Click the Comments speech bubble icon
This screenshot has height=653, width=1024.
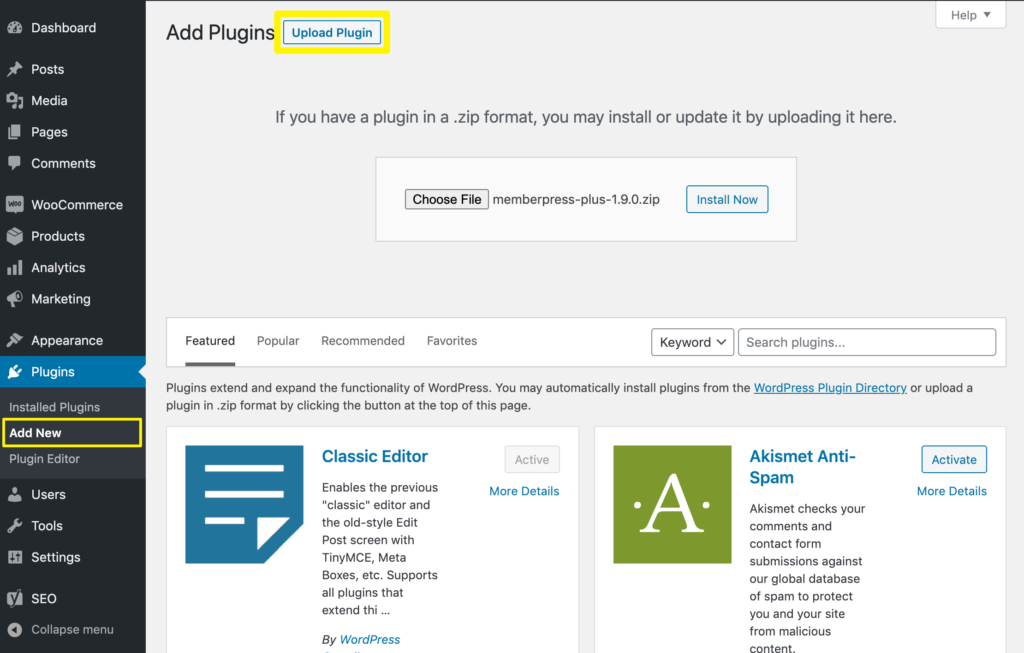(14, 163)
